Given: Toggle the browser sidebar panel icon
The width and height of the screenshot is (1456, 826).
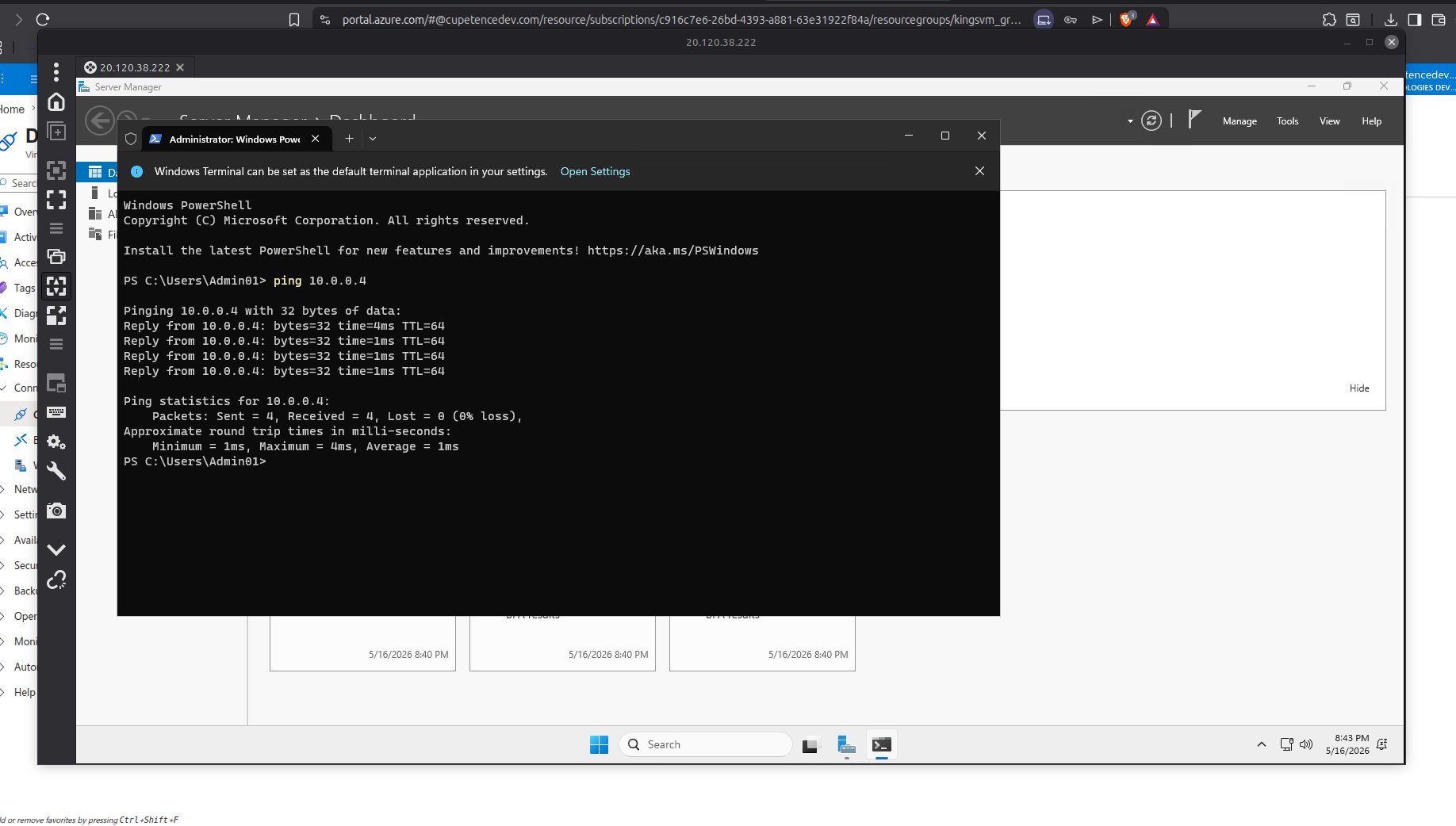Looking at the screenshot, I should [x=1414, y=20].
